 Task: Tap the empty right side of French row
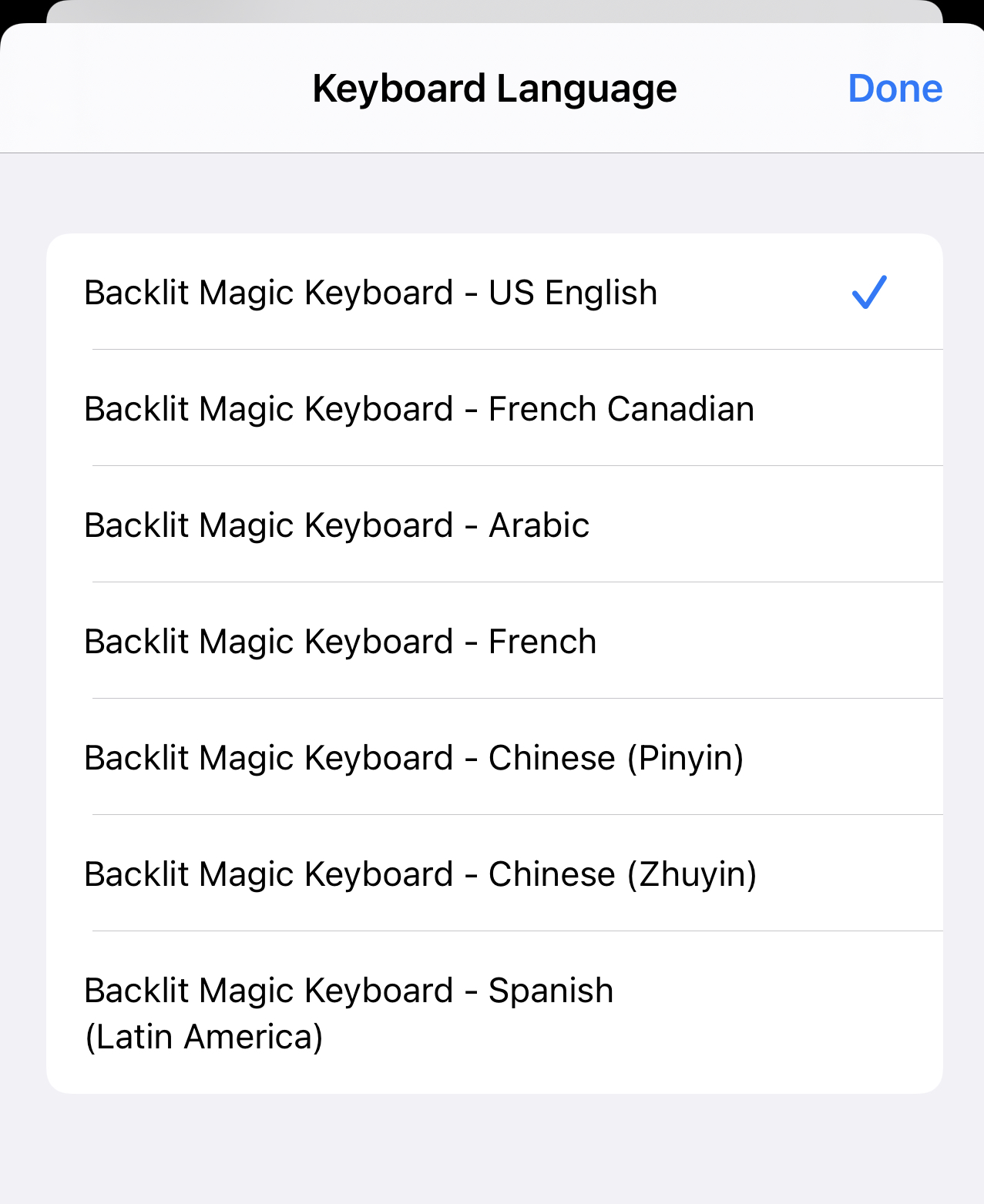771,642
